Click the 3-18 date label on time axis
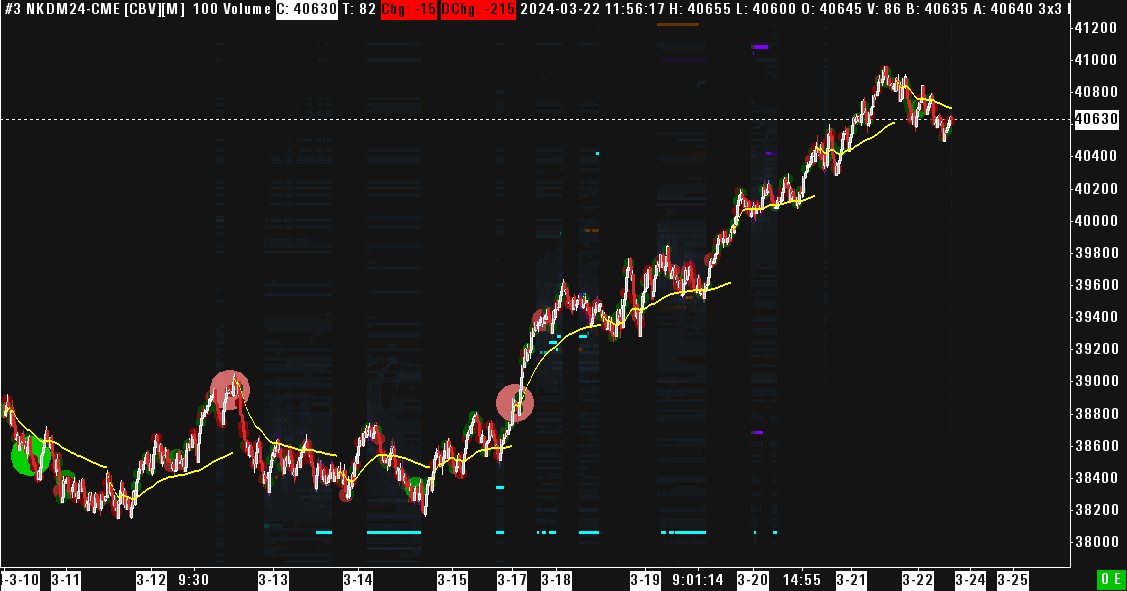 click(x=556, y=579)
